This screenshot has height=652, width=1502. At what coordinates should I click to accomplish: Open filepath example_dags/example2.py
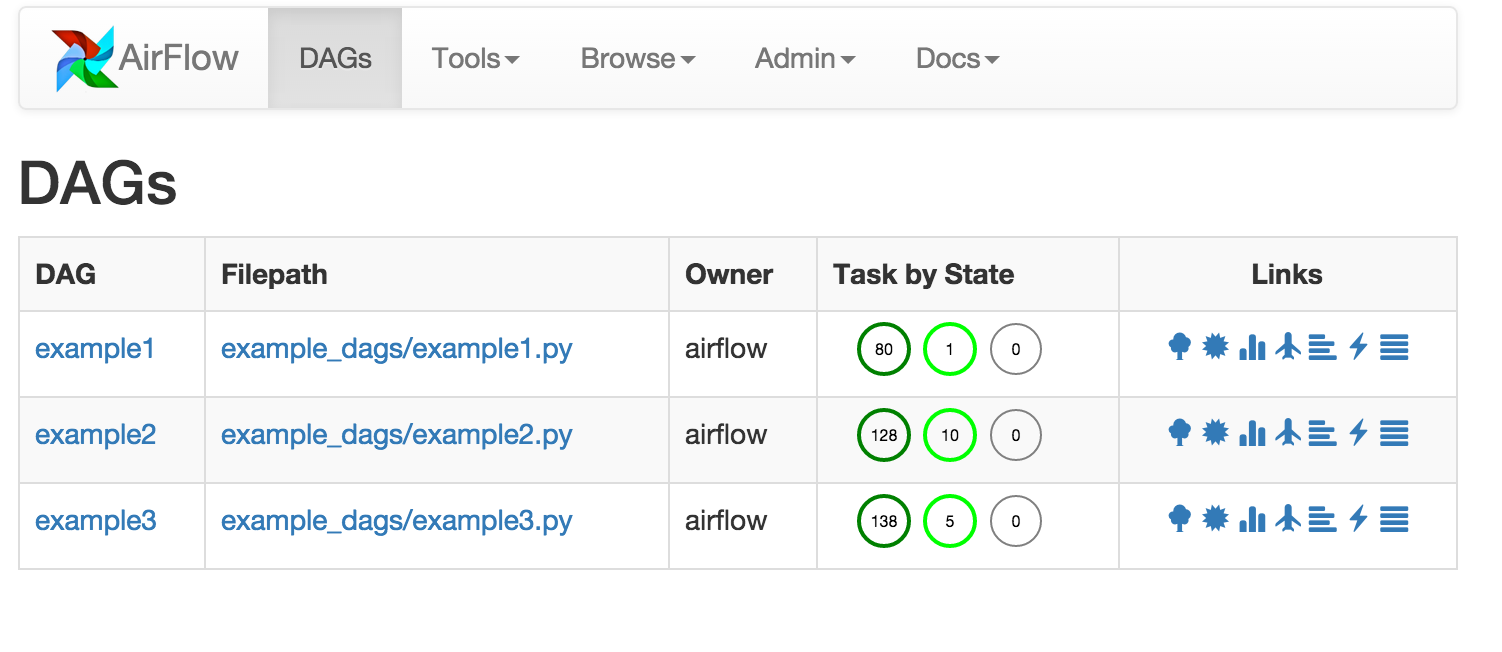click(x=396, y=434)
